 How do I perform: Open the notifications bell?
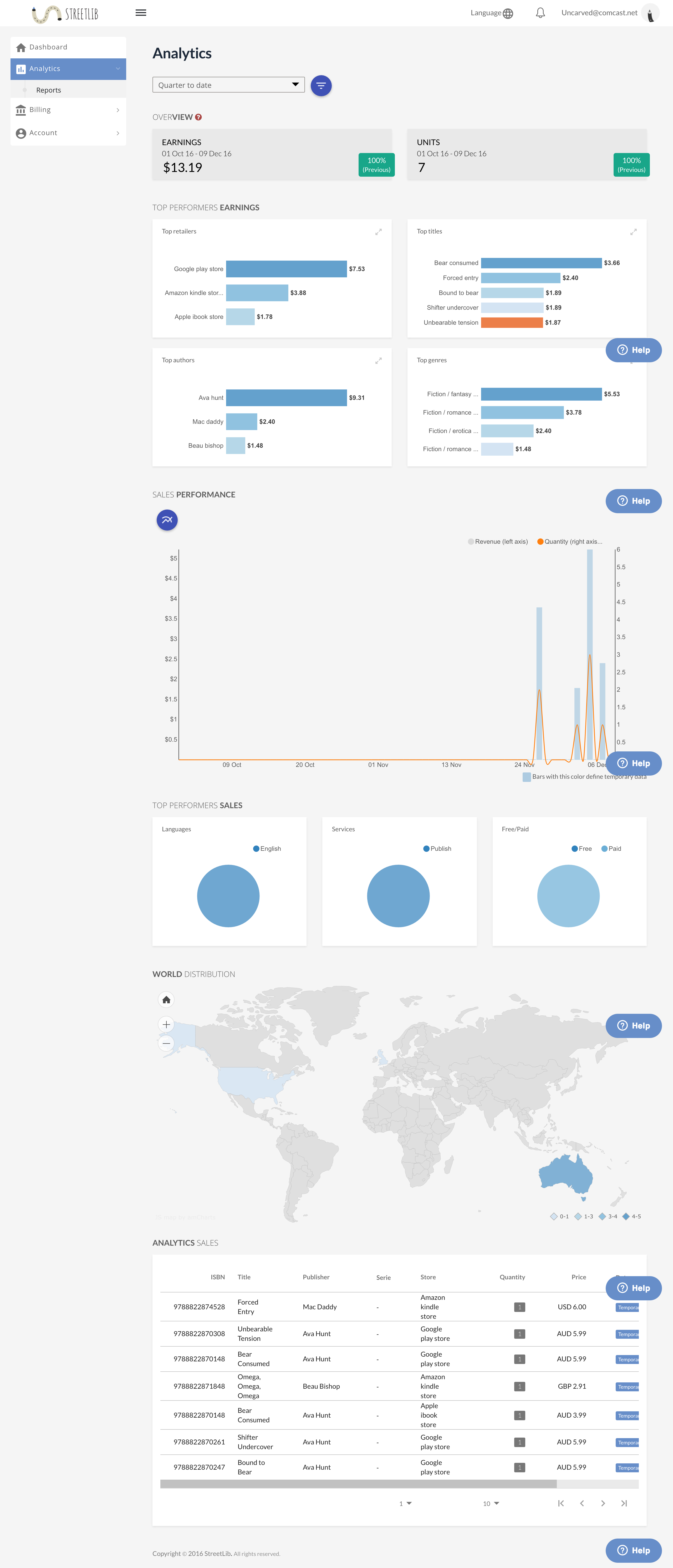click(540, 13)
